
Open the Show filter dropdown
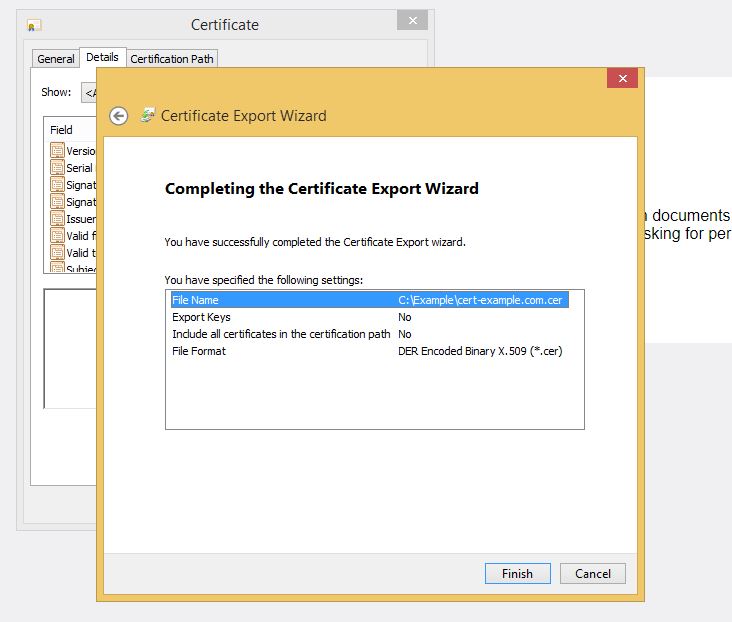tap(89, 92)
